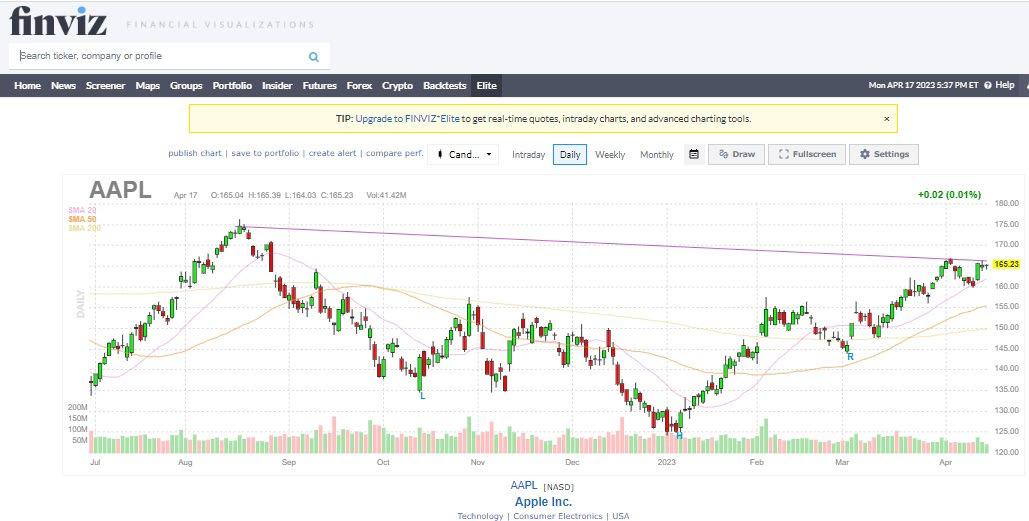The image size is (1029, 521).
Task: Click the publish chart link
Action: click(x=194, y=153)
